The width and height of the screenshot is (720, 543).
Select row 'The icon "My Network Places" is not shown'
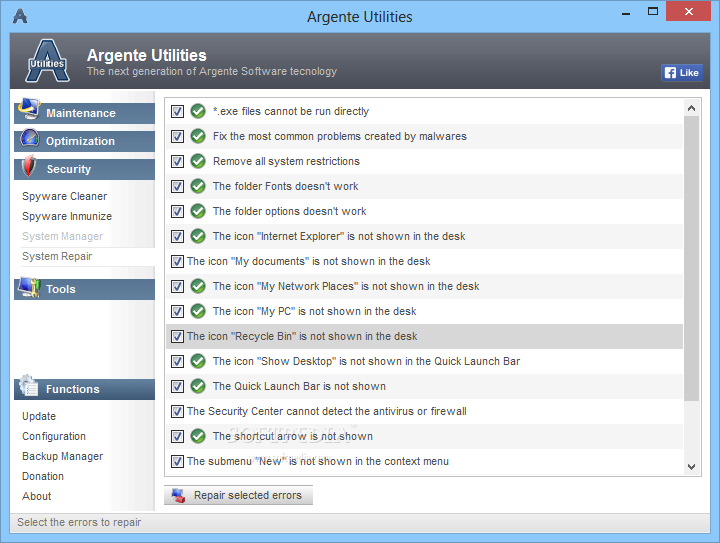pyautogui.click(x=424, y=286)
